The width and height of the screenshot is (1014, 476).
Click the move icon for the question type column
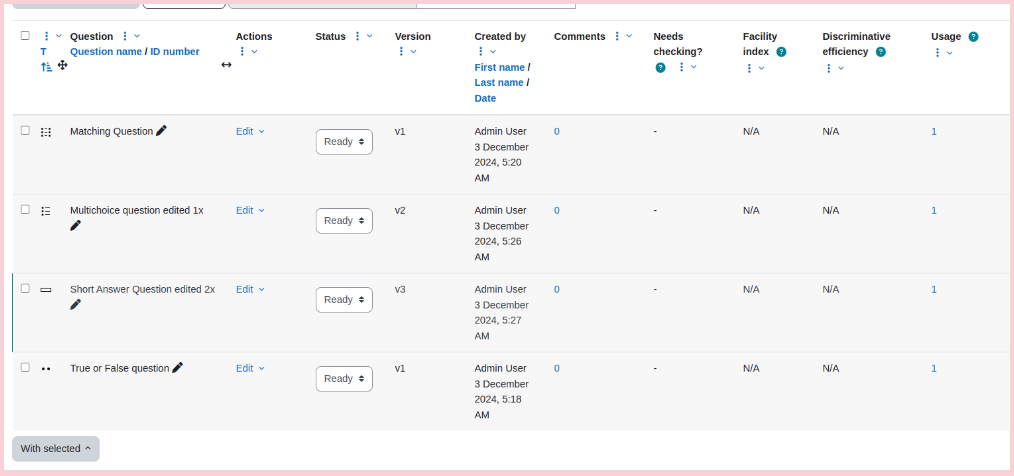(63, 65)
